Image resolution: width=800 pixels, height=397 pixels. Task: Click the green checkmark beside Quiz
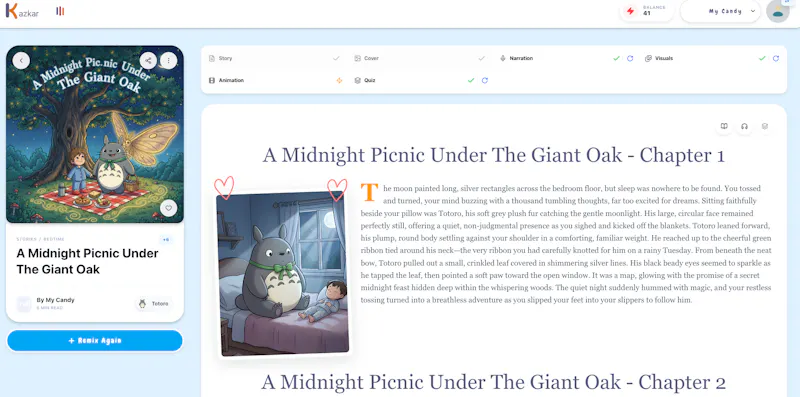(x=471, y=80)
